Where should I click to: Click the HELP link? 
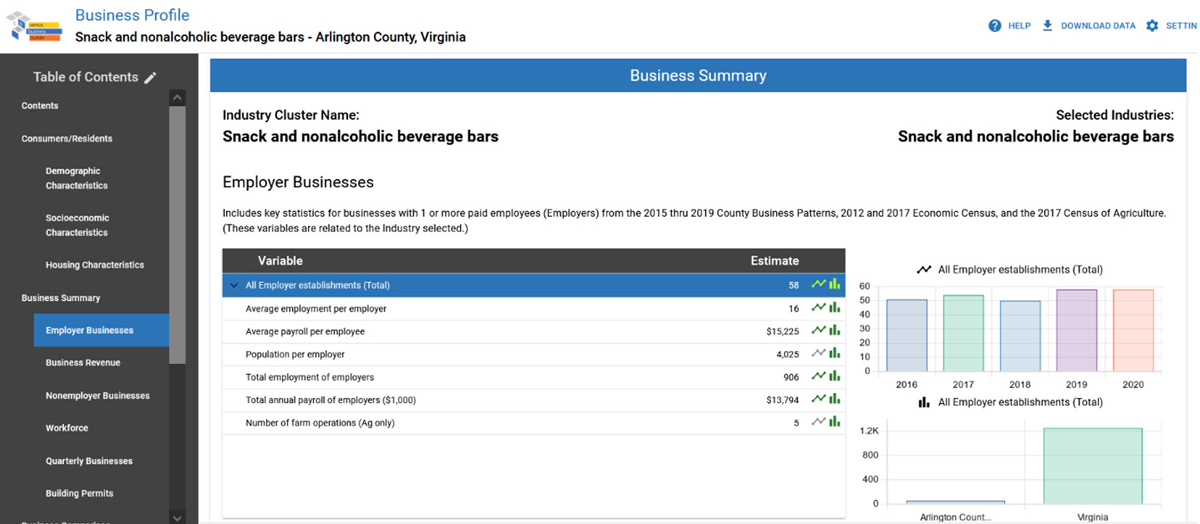[x=1020, y=26]
